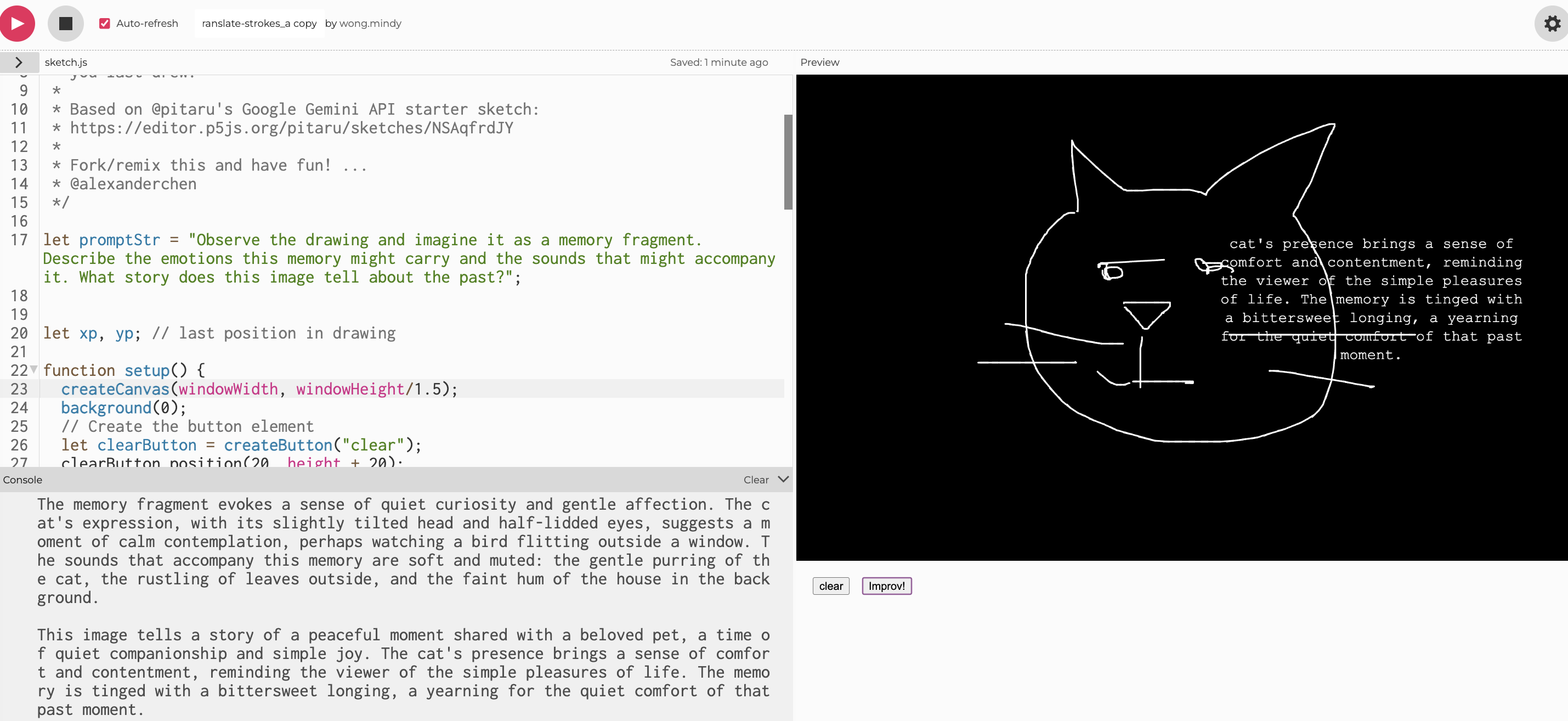Place cursor on line 23 createCanvas
Image resolution: width=1568 pixels, height=721 pixels.
coord(116,388)
